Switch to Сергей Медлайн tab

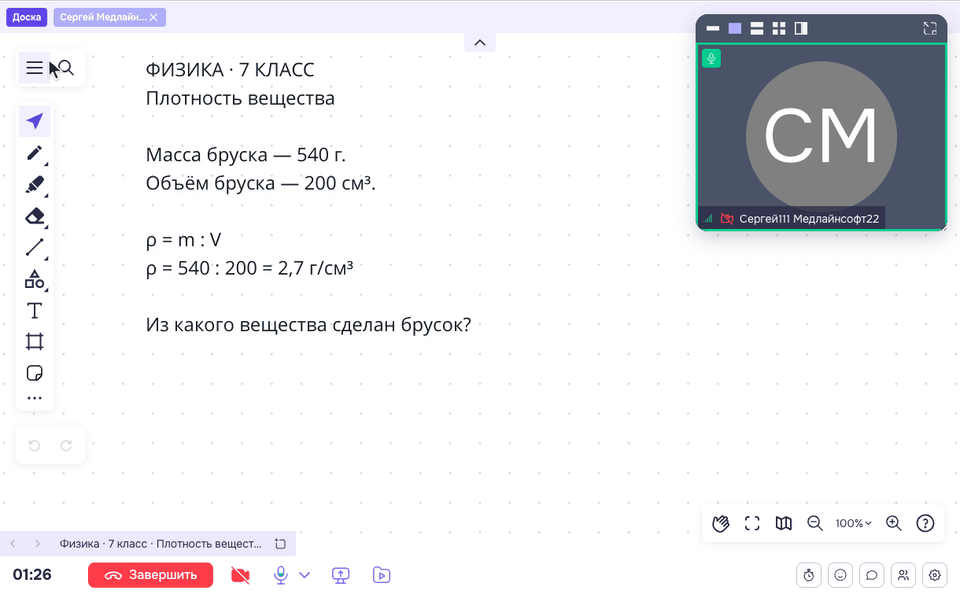[x=102, y=17]
